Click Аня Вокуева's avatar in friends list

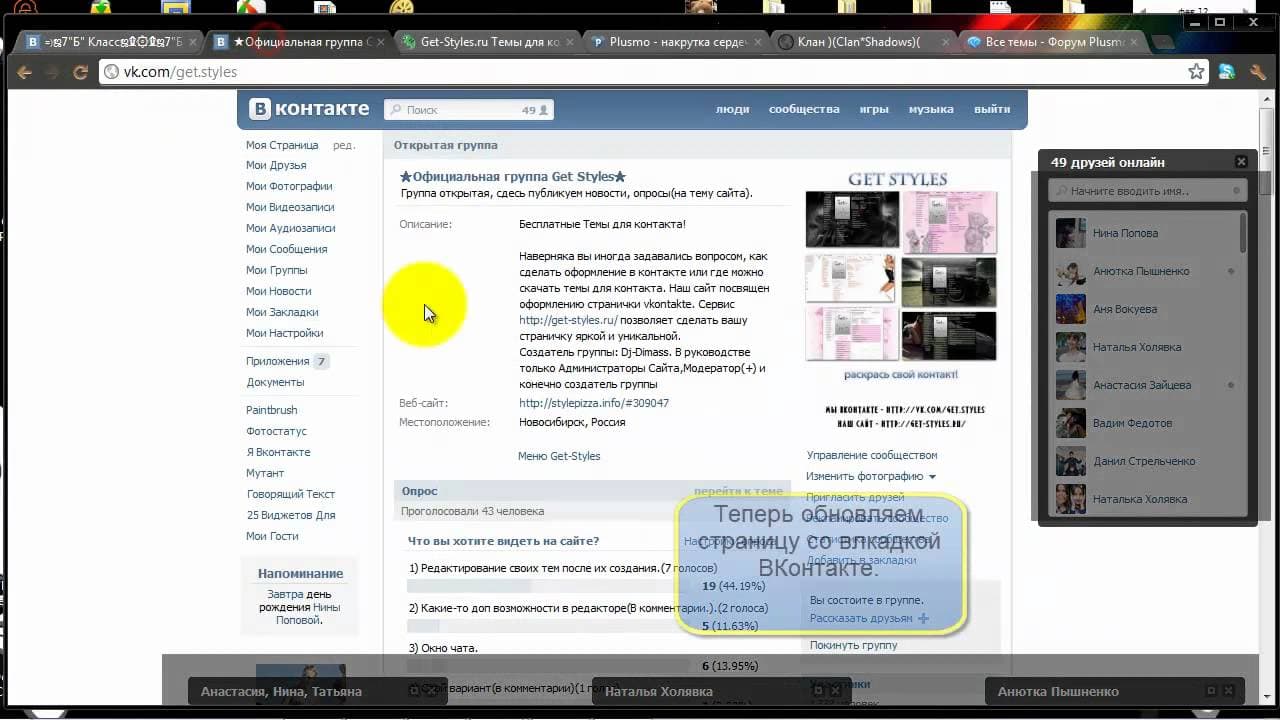[x=1071, y=309]
